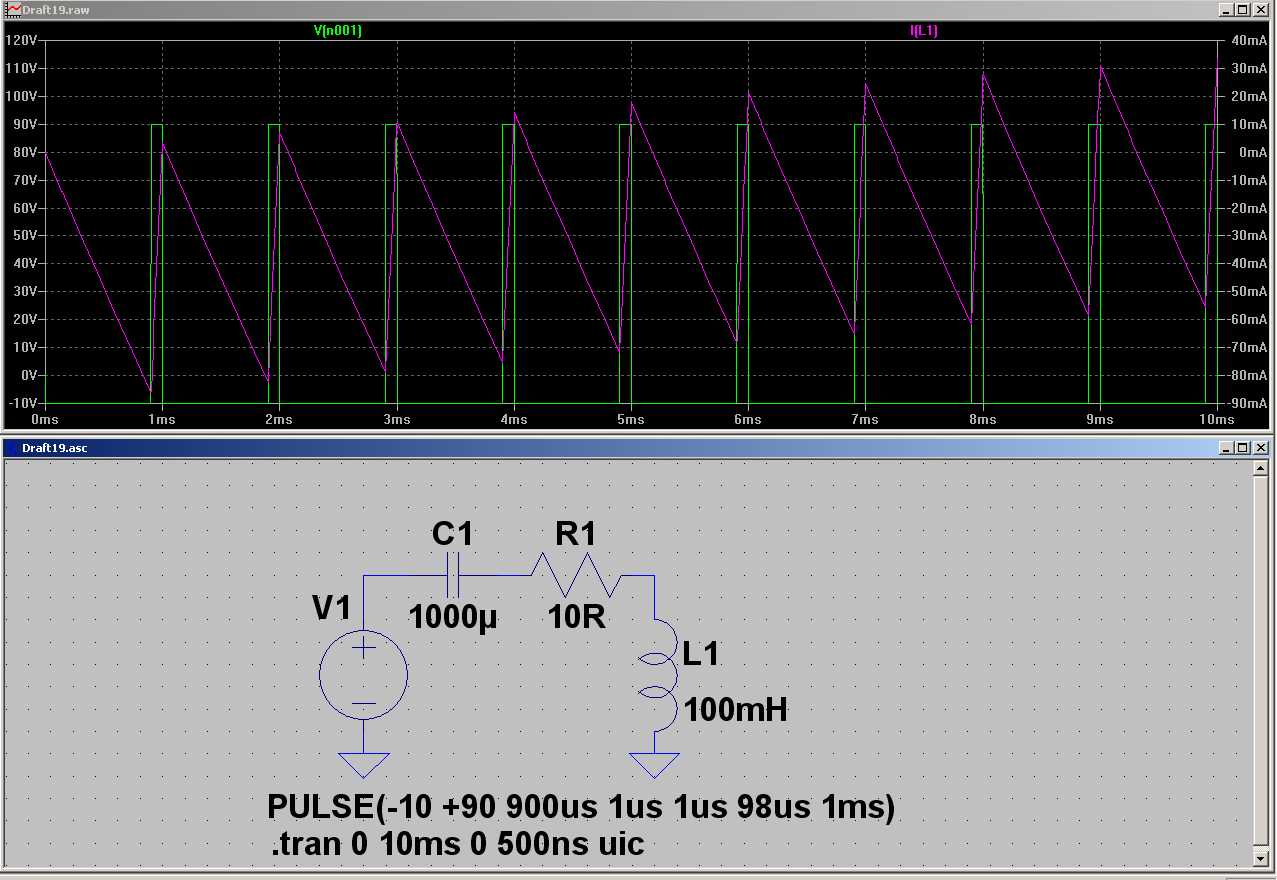Viewport: 1277px width, 880px height.
Task: Click the 0ms time axis label
Action: click(46, 420)
